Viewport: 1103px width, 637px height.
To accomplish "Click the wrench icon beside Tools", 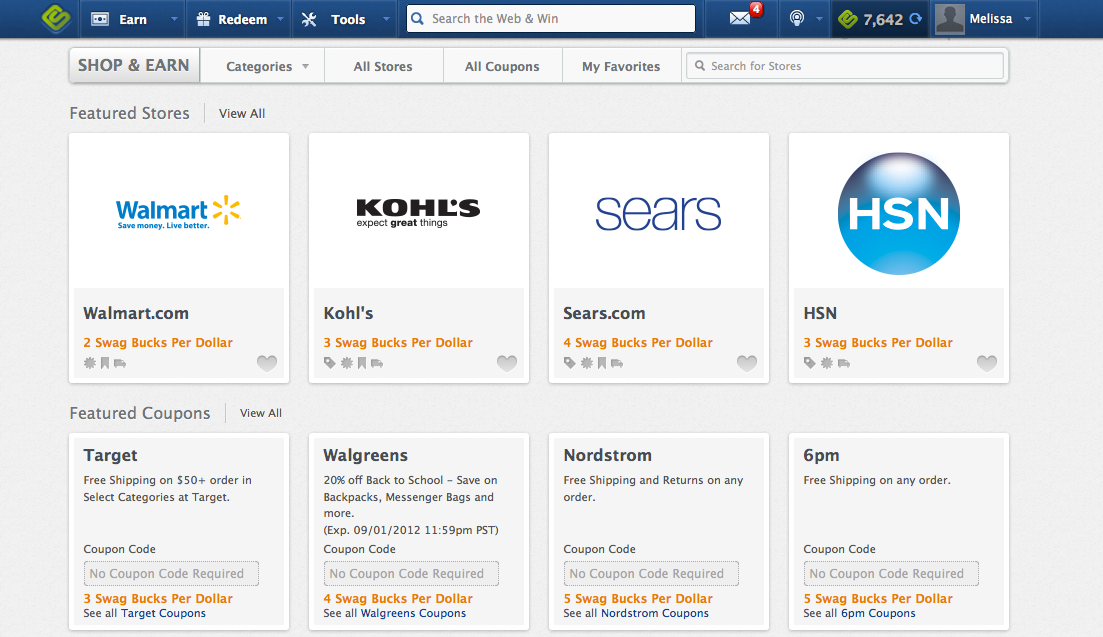I will tap(309, 19).
